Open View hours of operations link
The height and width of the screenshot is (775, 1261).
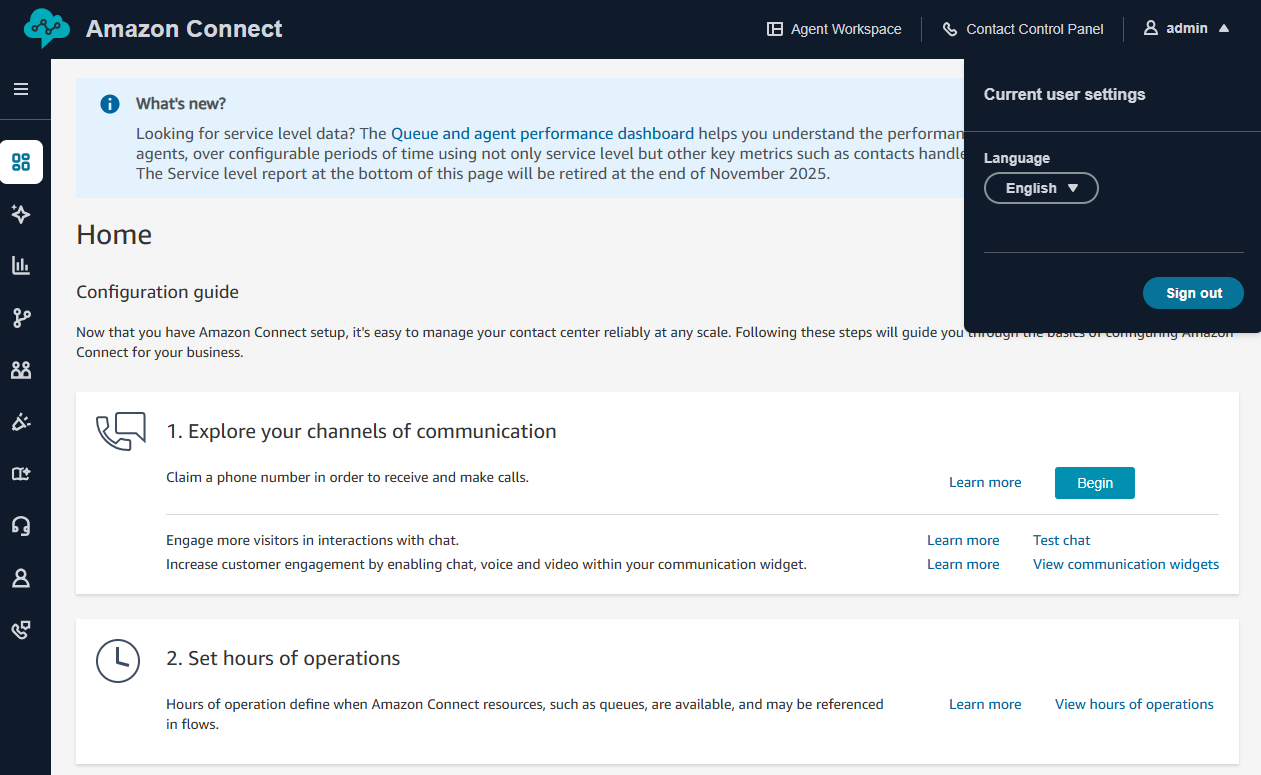(1134, 704)
